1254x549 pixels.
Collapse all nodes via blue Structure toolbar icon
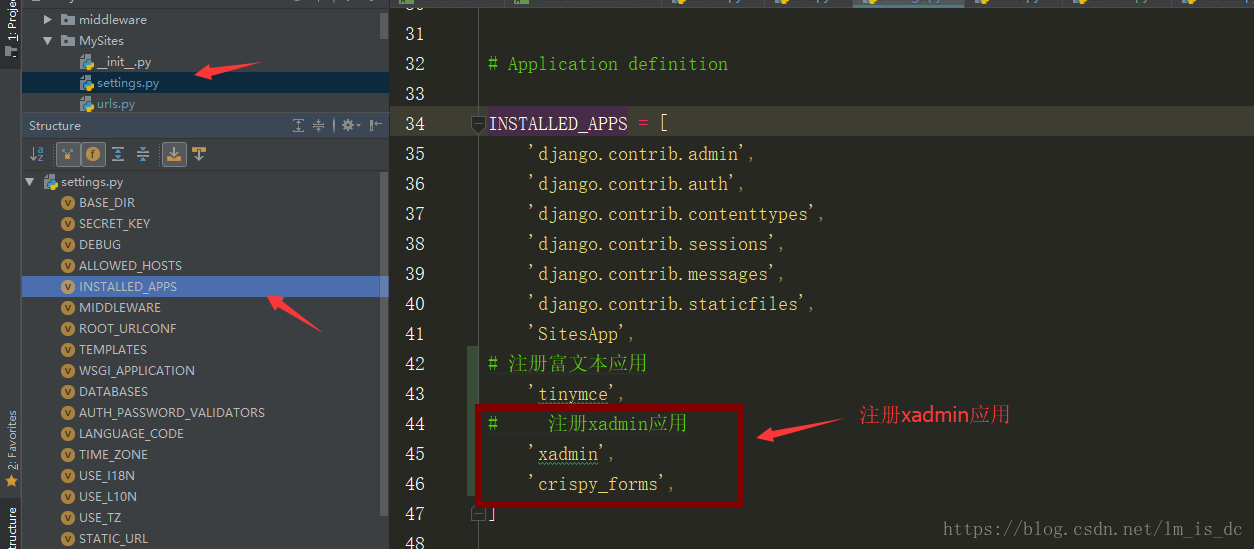[x=143, y=154]
